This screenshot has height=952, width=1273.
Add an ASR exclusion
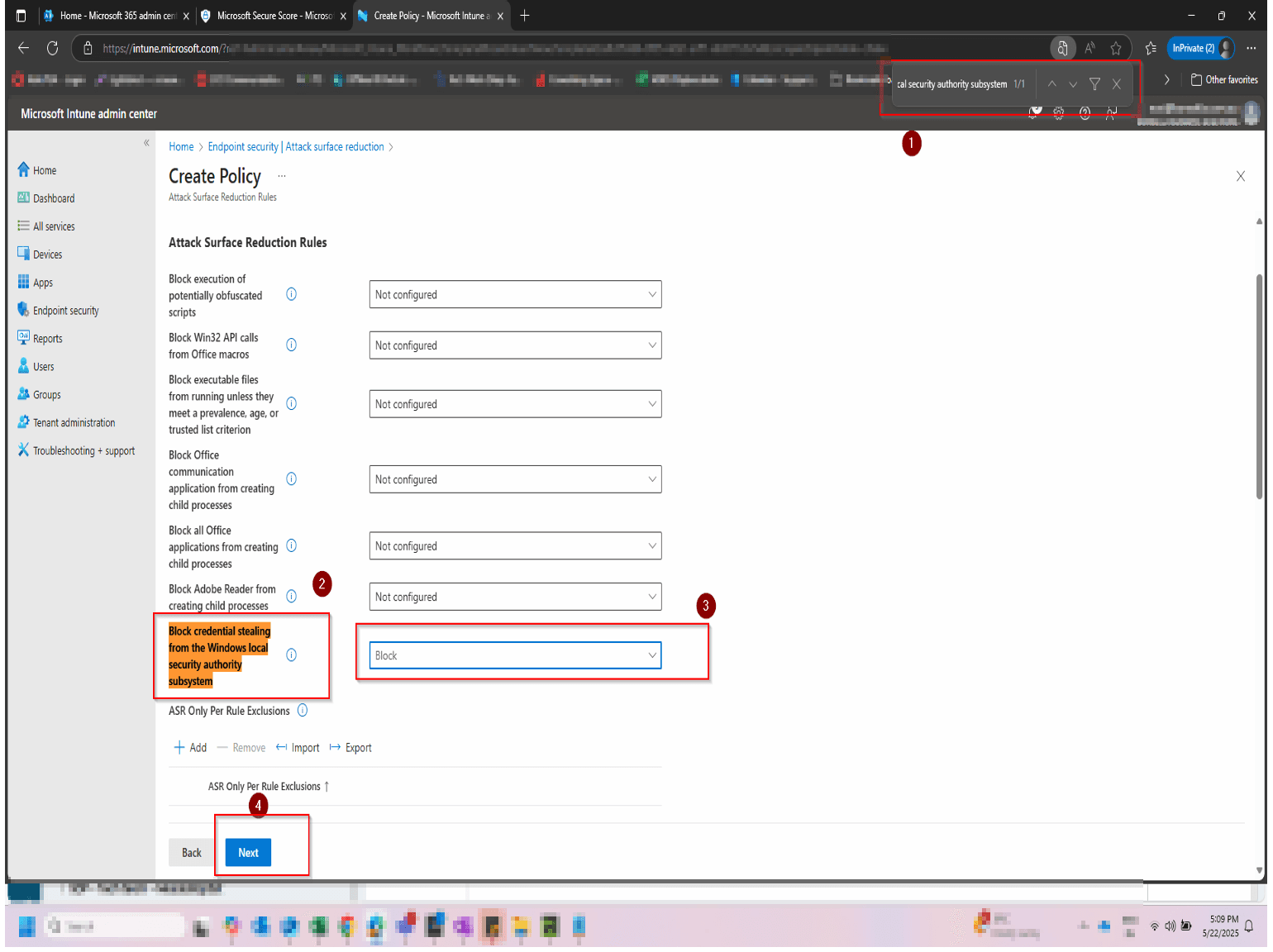[x=190, y=748]
